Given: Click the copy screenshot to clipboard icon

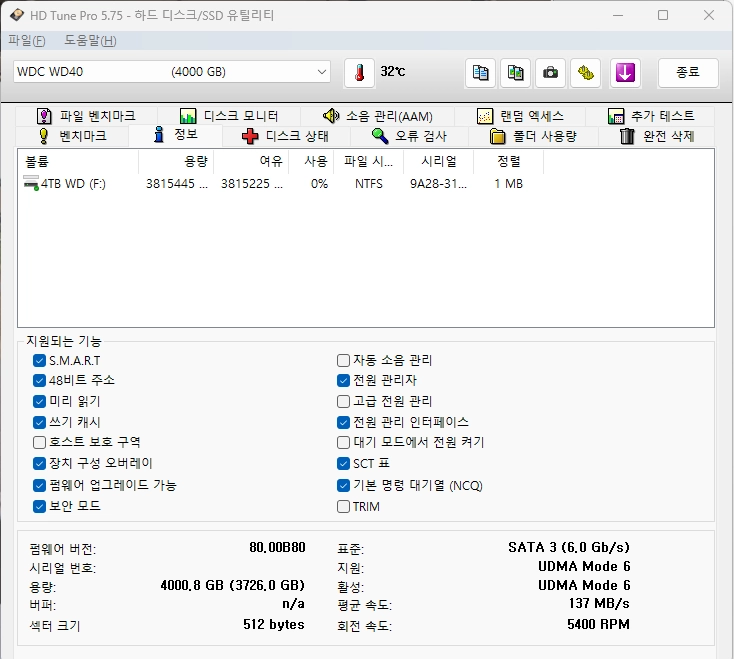Looking at the screenshot, I should [x=515, y=73].
